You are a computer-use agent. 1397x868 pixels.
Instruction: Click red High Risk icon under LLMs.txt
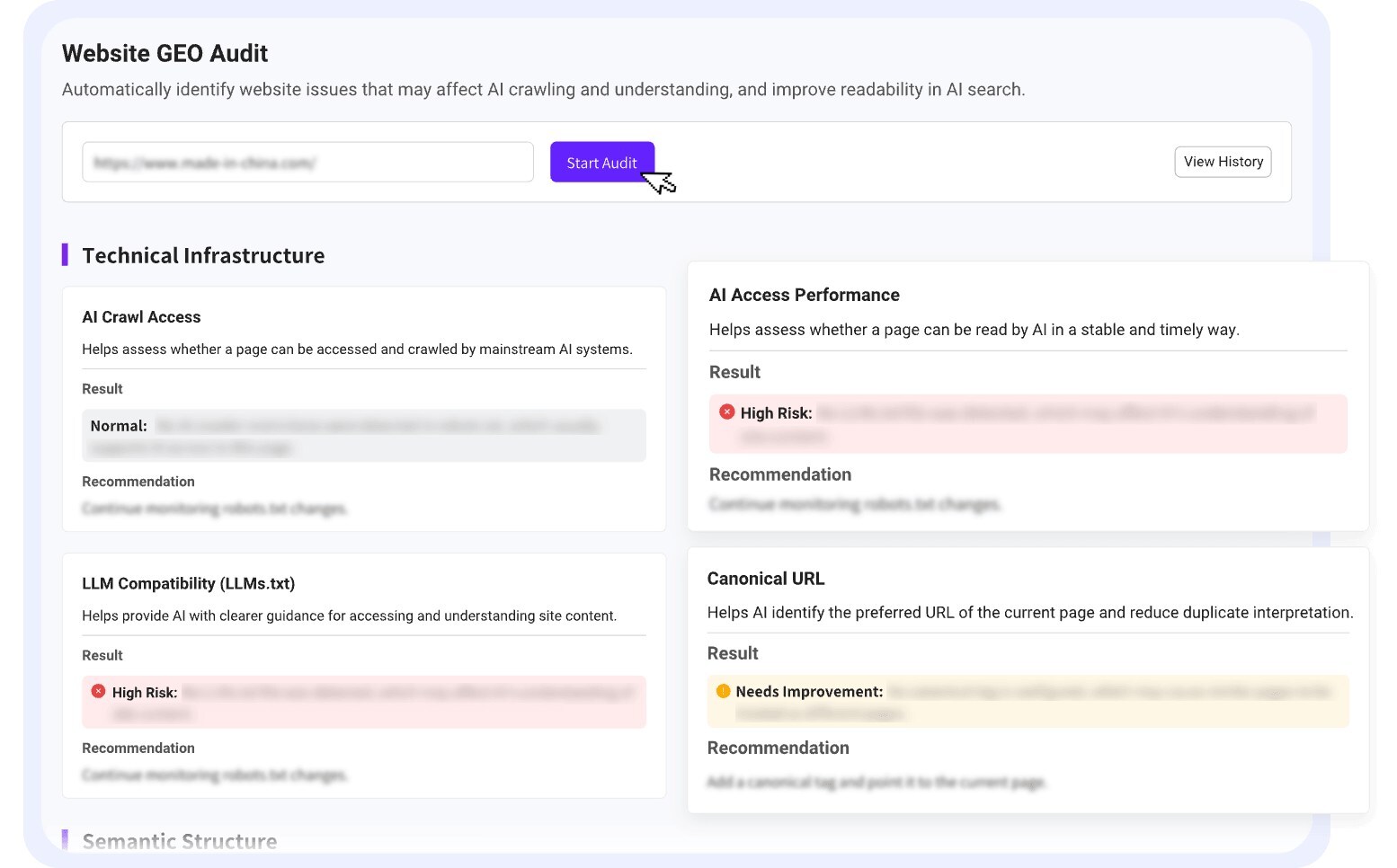99,692
